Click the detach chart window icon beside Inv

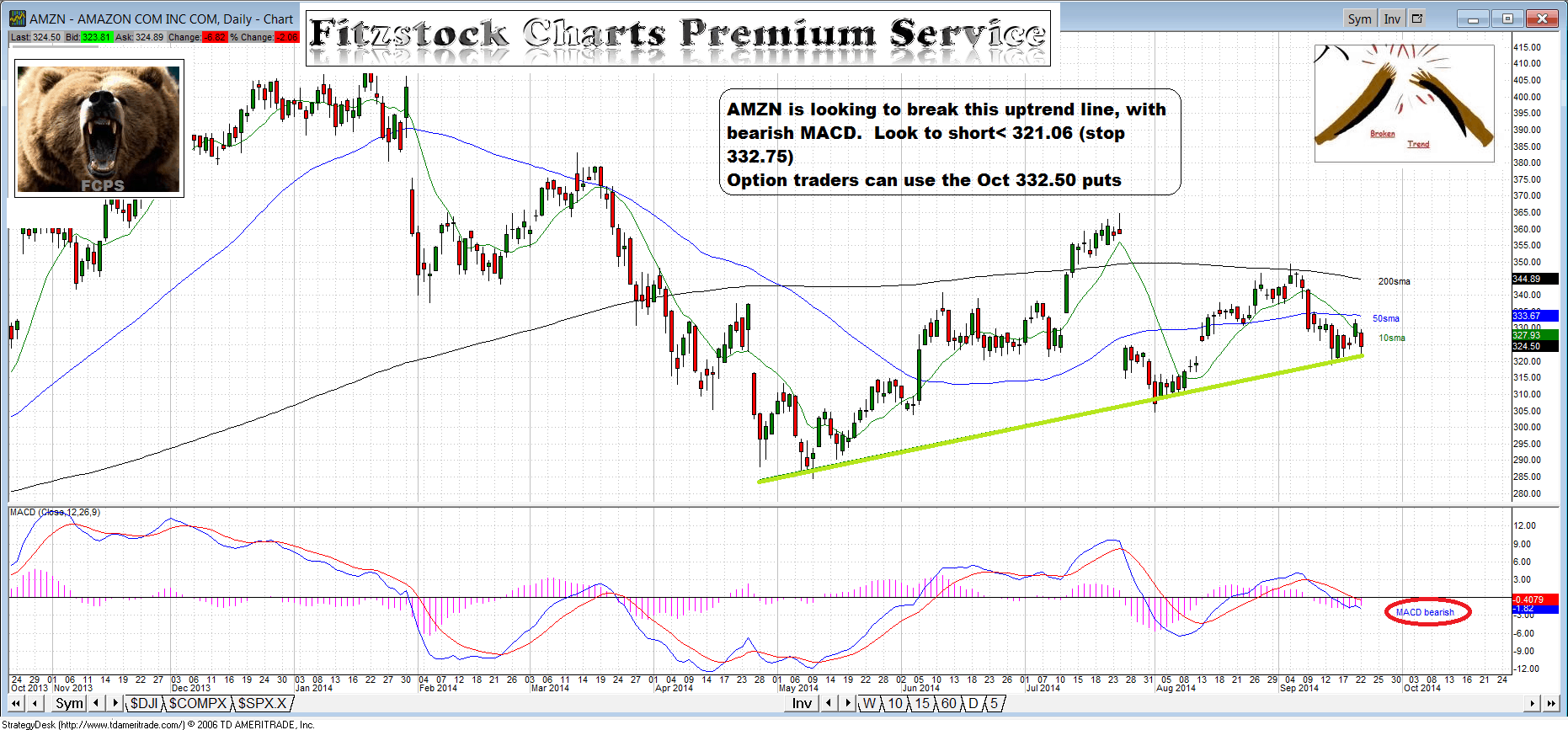point(1417,19)
